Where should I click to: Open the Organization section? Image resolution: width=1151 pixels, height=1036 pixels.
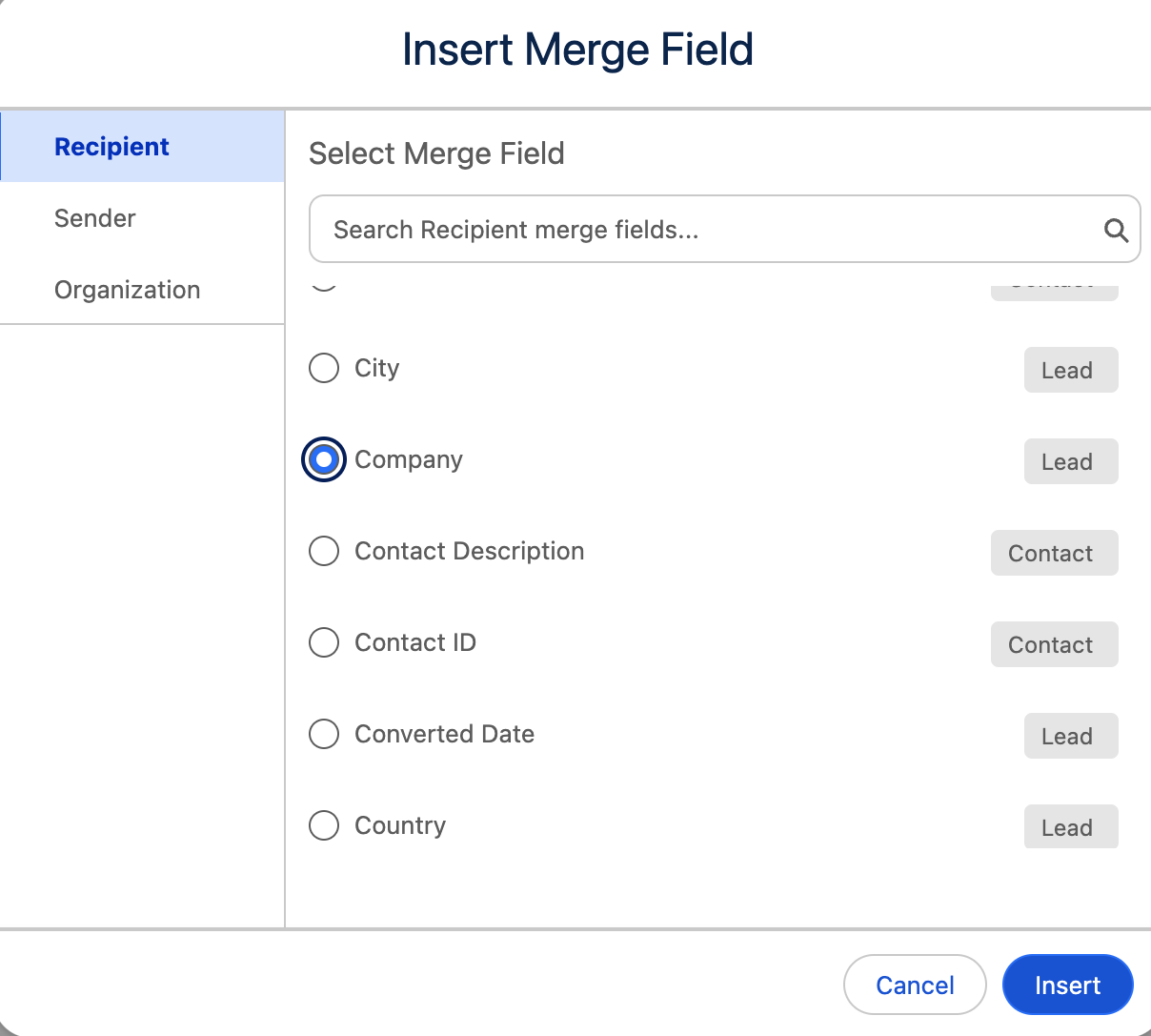(127, 290)
